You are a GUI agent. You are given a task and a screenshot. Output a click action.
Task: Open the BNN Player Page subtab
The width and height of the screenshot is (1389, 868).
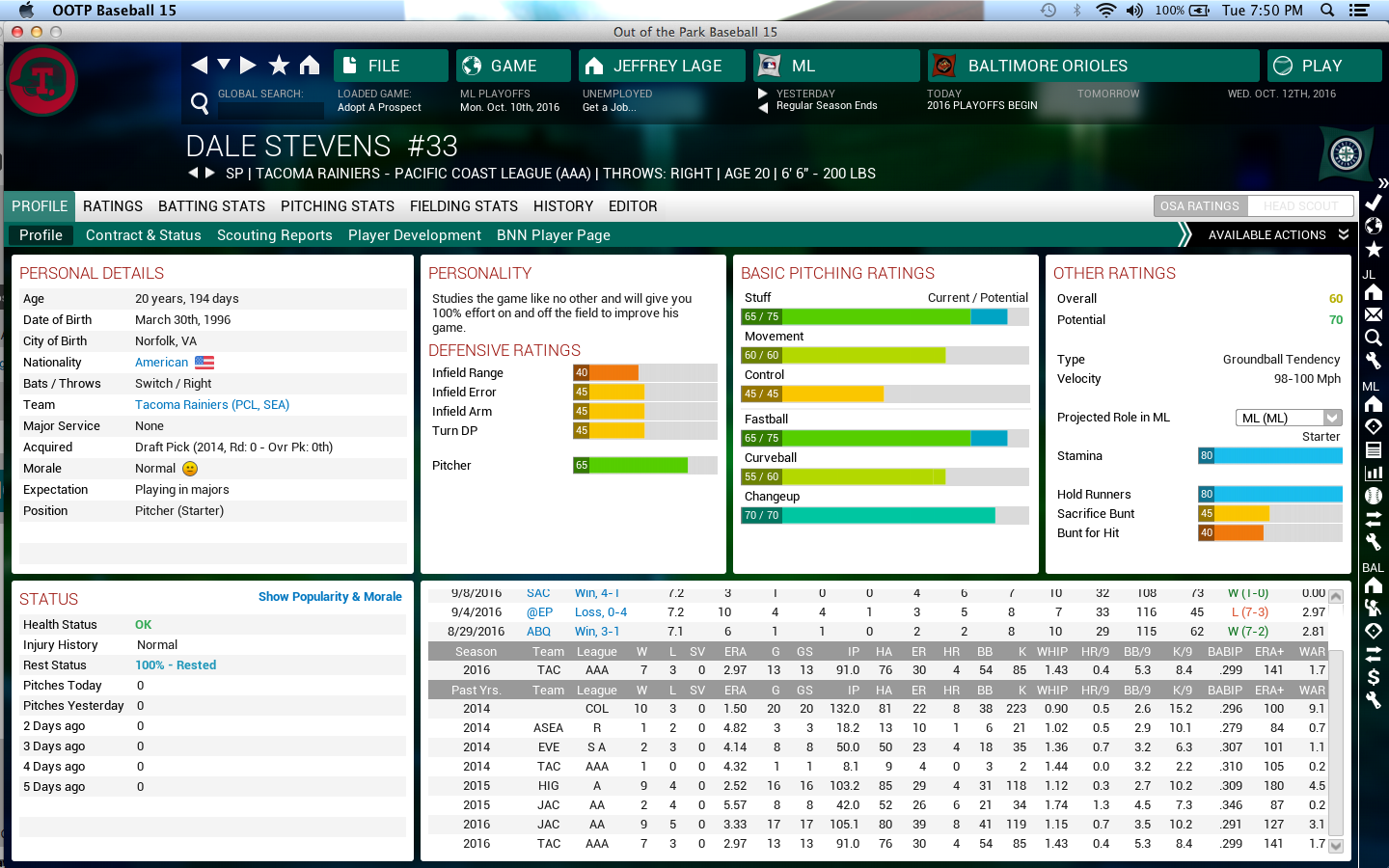pyautogui.click(x=554, y=235)
